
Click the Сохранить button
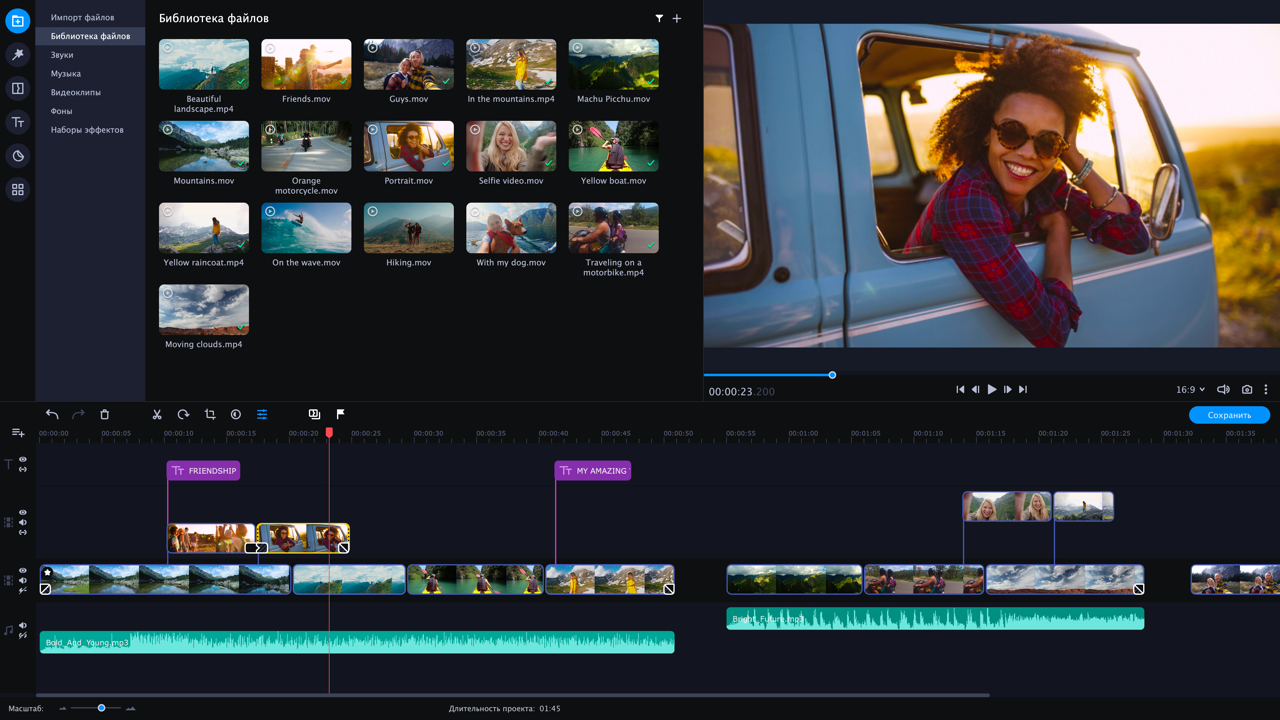[x=1229, y=415]
